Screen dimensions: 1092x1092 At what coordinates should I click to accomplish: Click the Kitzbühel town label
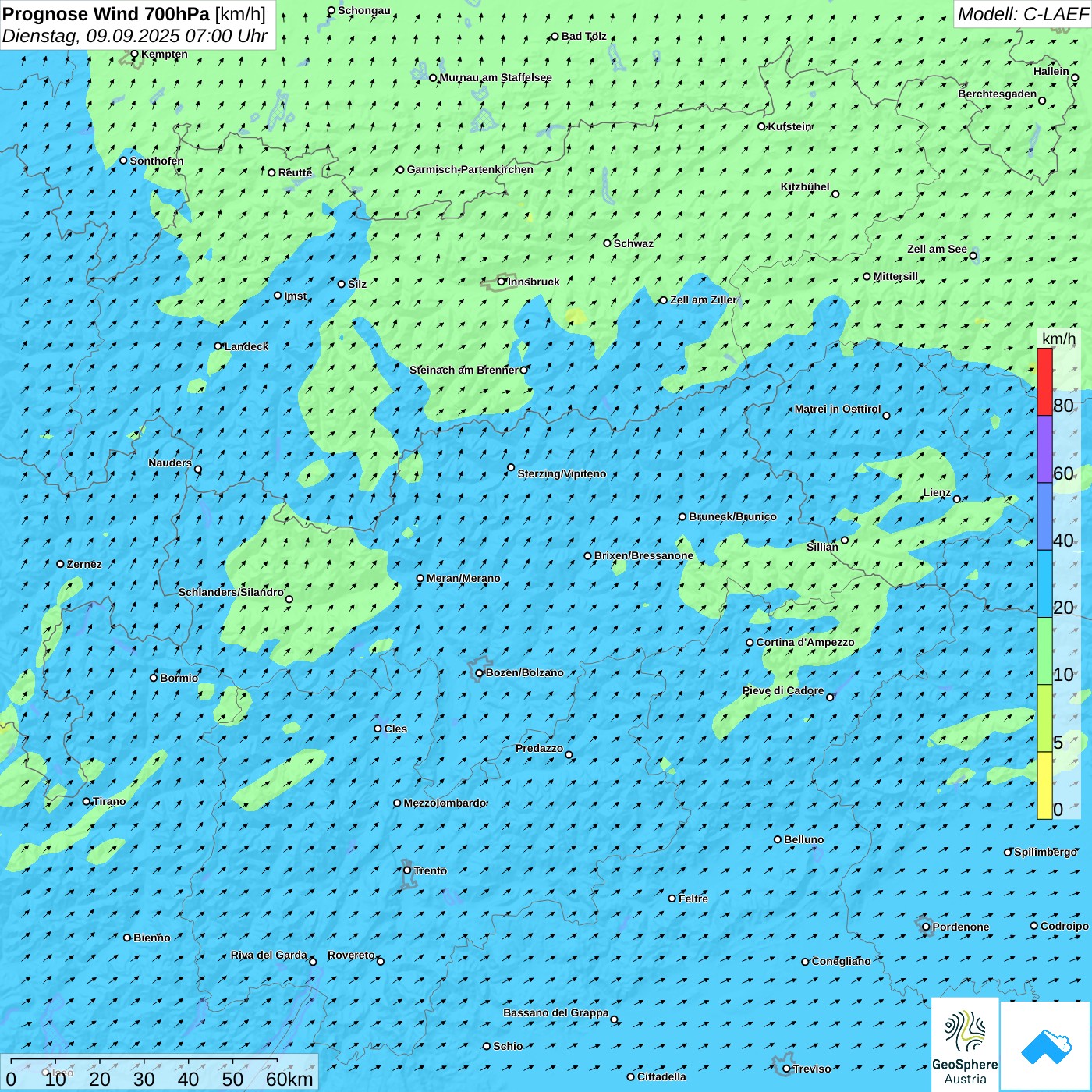[805, 186]
